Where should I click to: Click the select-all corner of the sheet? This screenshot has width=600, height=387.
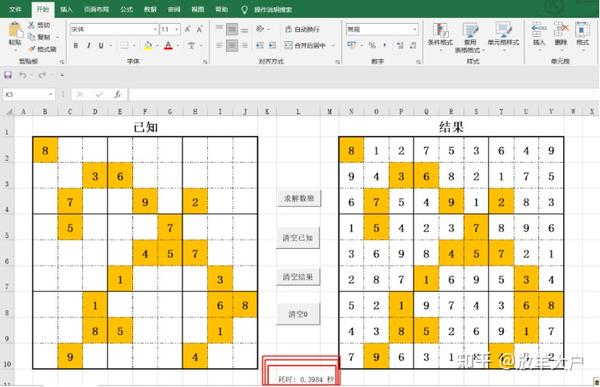(x=9, y=111)
